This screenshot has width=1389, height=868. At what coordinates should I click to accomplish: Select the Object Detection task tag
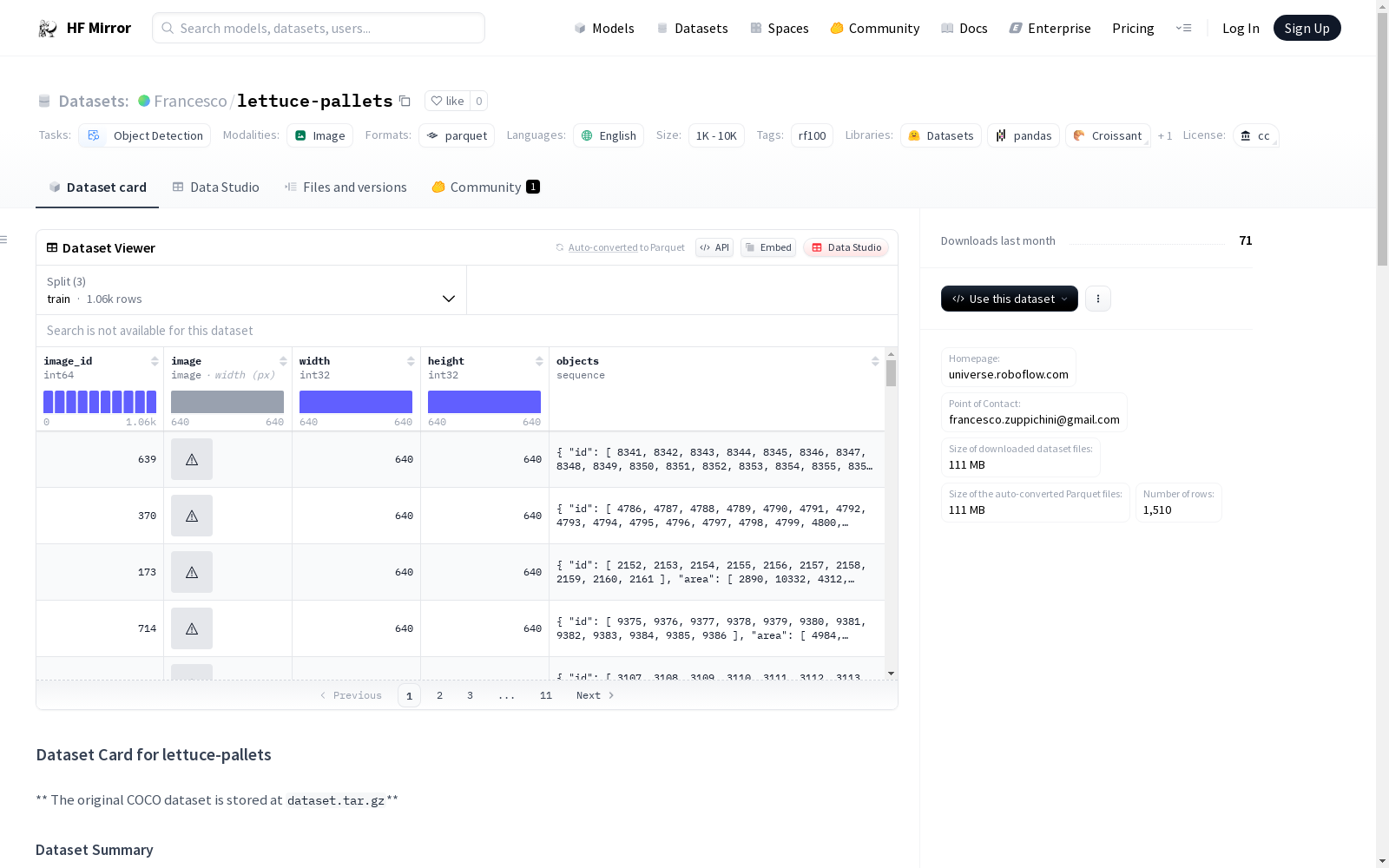(145, 135)
